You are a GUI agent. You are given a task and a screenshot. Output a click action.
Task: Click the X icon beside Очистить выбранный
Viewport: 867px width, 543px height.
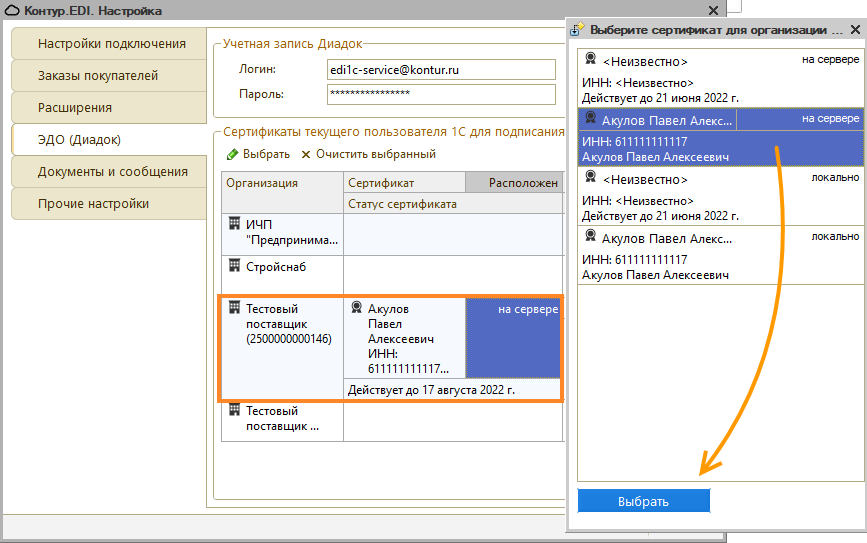click(x=306, y=154)
